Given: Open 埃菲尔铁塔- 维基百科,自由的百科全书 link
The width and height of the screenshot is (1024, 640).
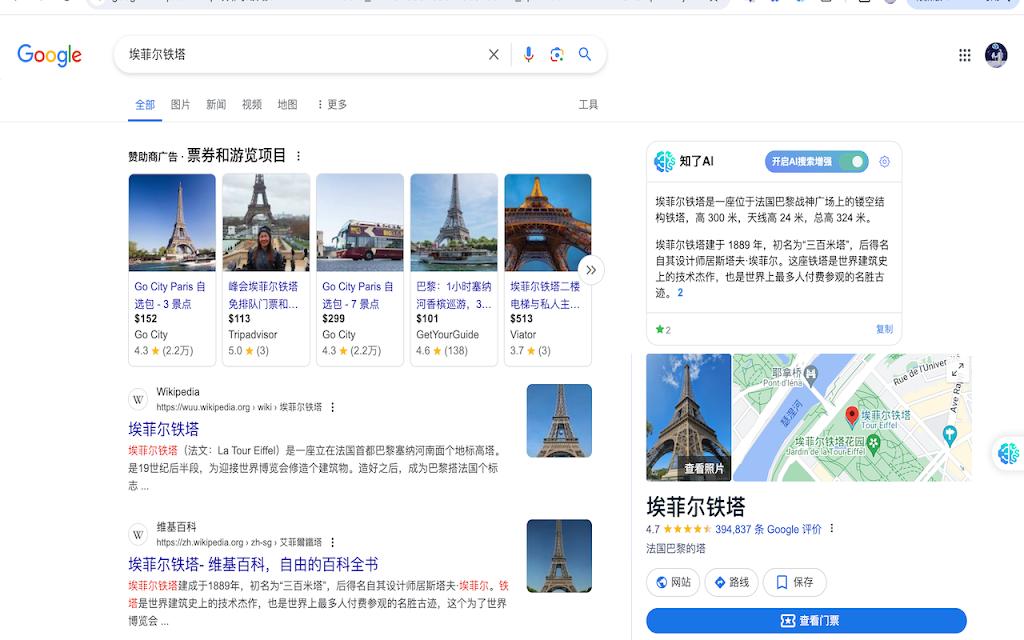Looking at the screenshot, I should pyautogui.click(x=253, y=564).
